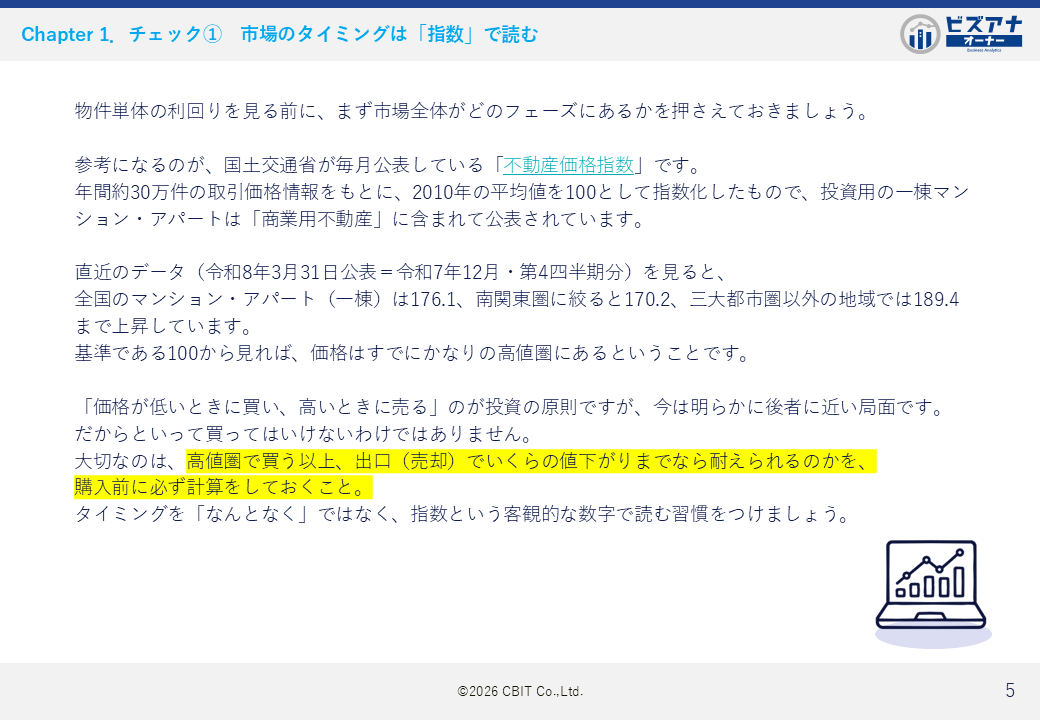Select the Chapter 1 チェック① slide title

tap(279, 34)
